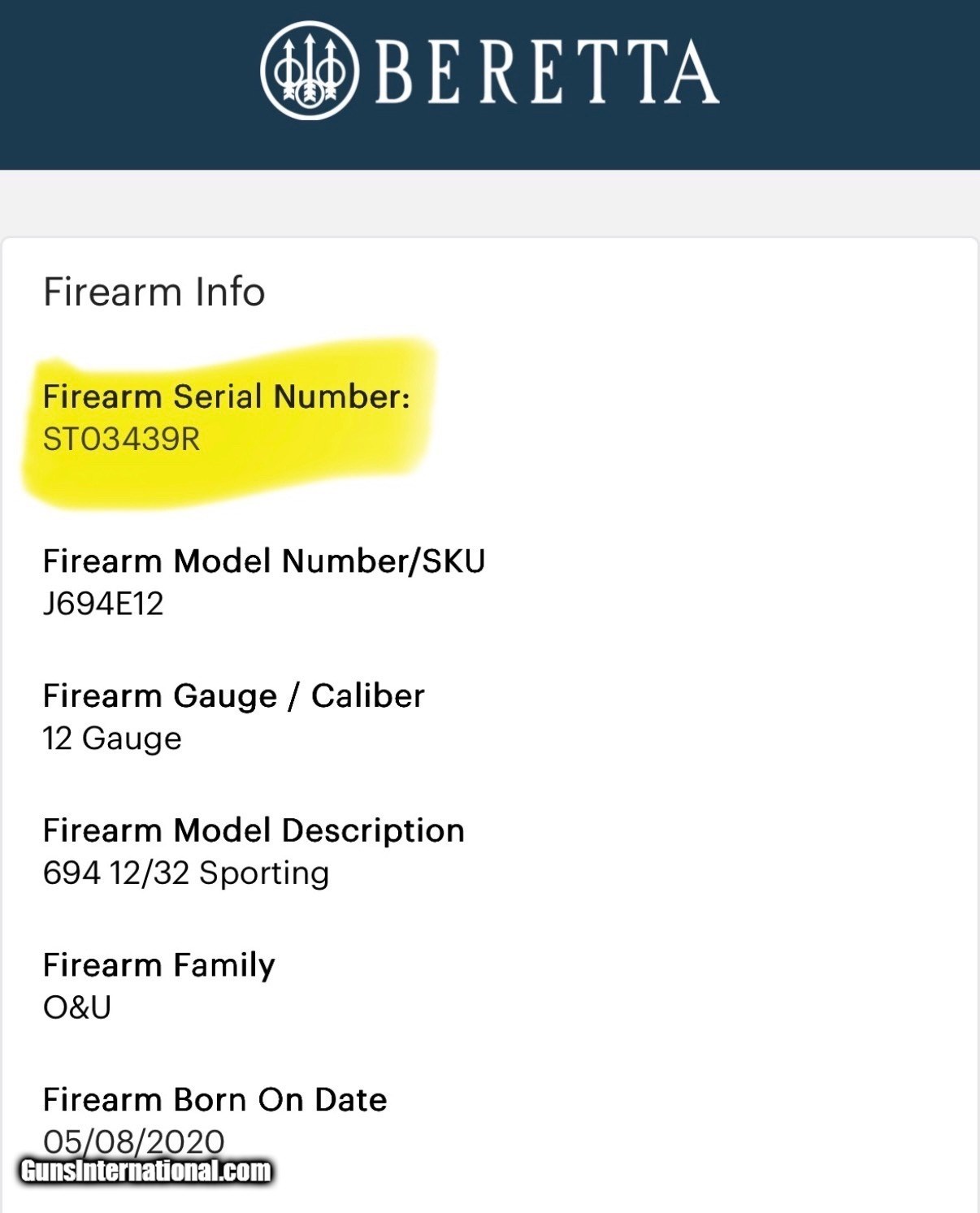Select the Firearm Info heading

pyautogui.click(x=154, y=292)
